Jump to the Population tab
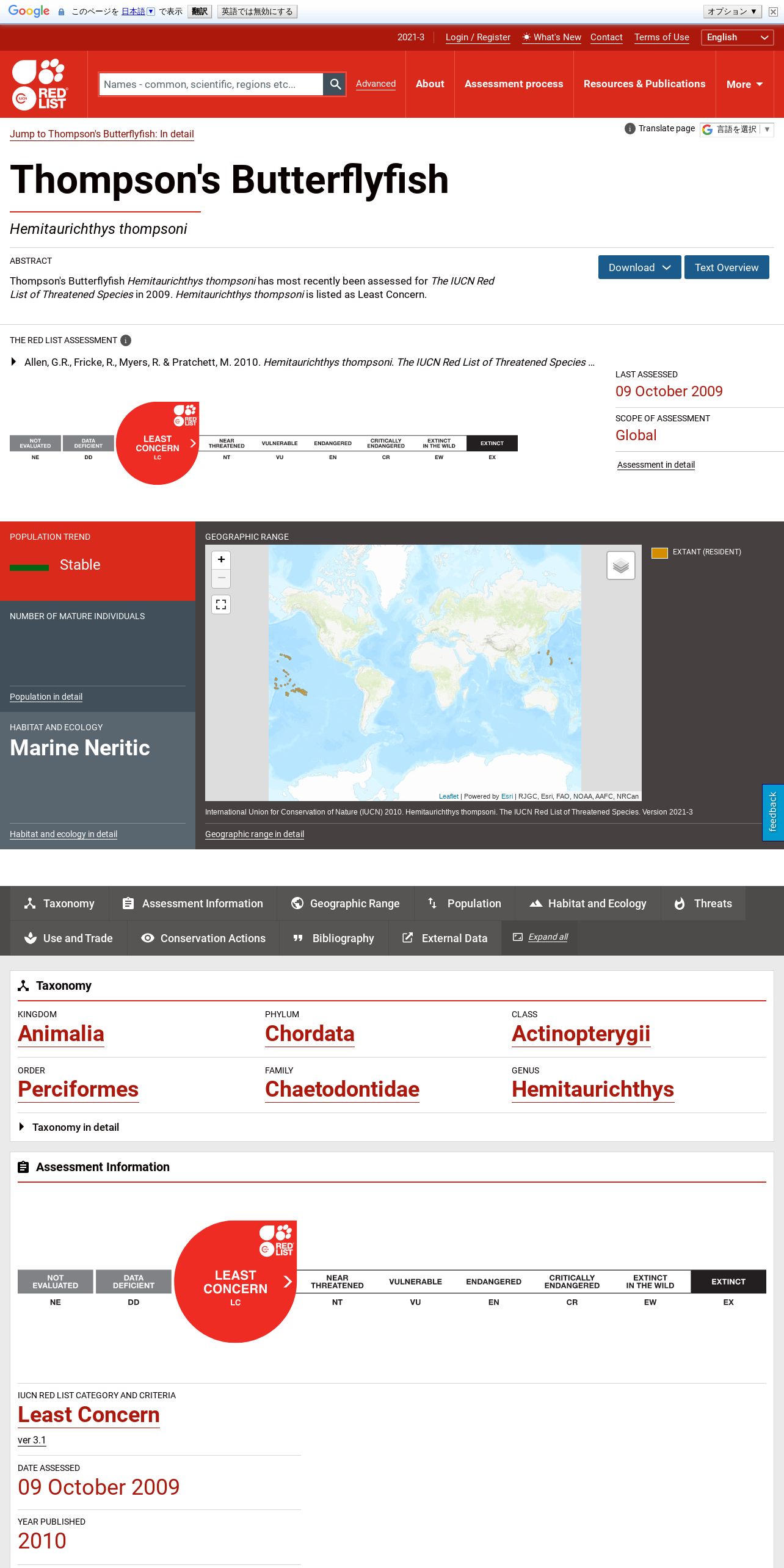 tap(465, 904)
